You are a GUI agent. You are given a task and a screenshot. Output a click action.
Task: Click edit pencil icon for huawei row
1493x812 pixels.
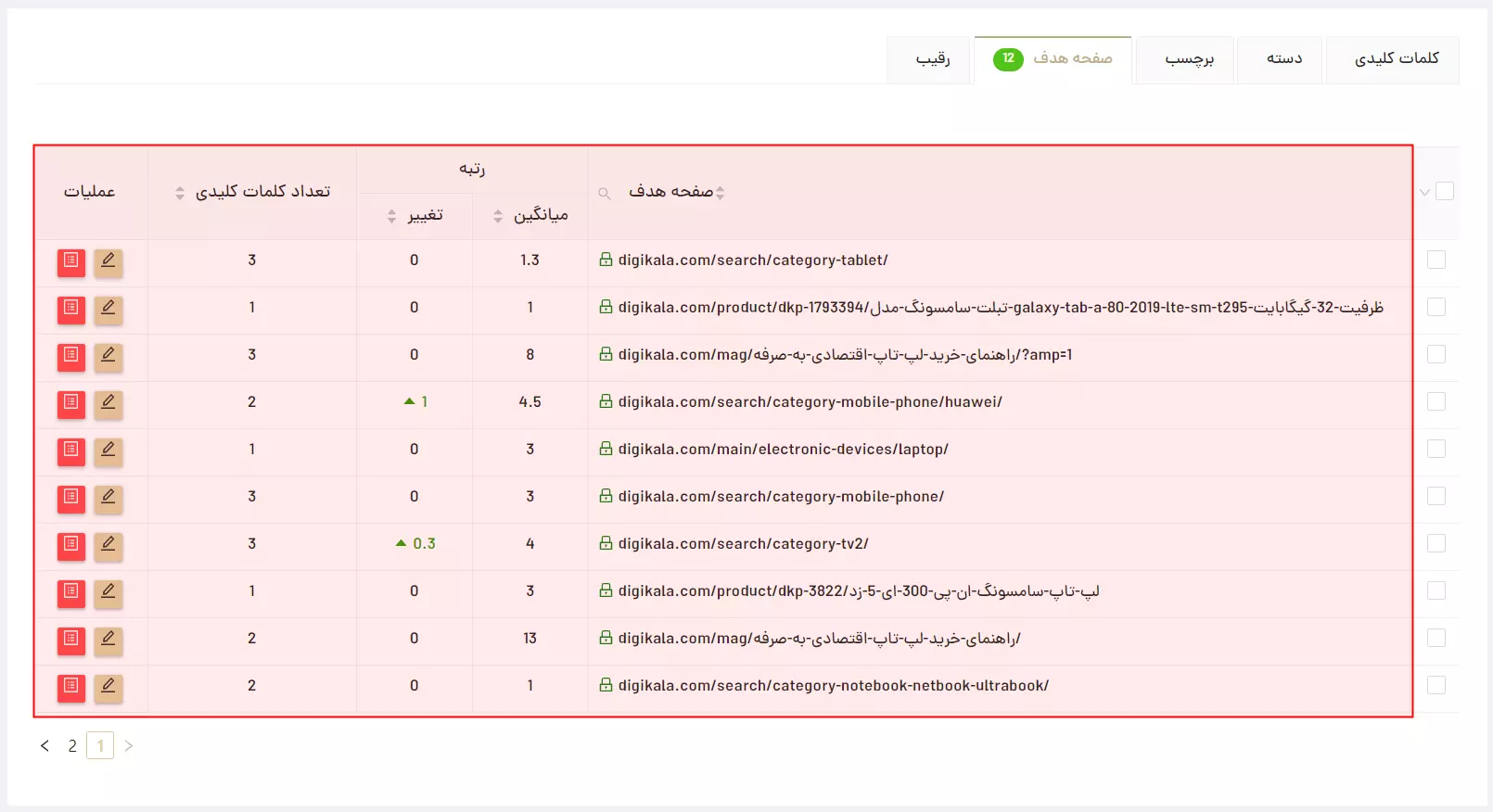(x=108, y=403)
